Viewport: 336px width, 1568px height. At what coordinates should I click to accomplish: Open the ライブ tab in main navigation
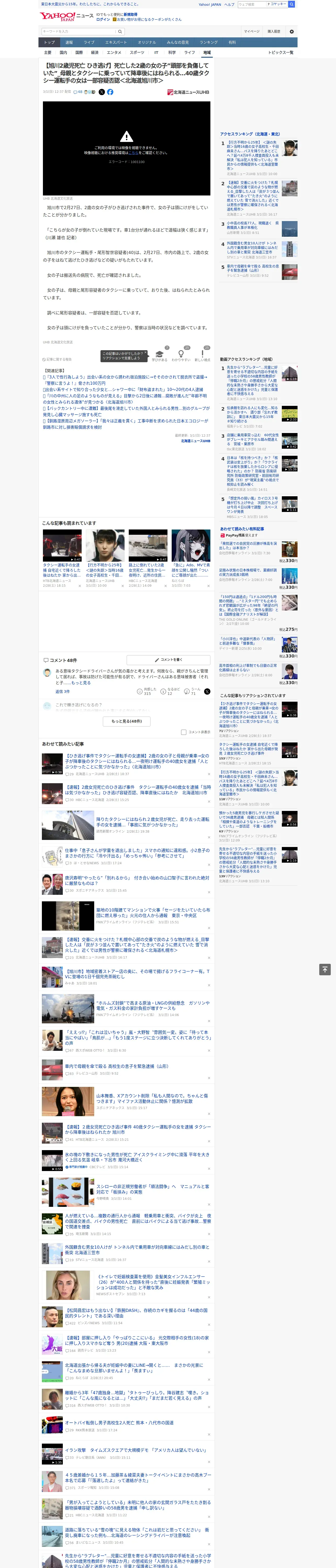(x=89, y=43)
